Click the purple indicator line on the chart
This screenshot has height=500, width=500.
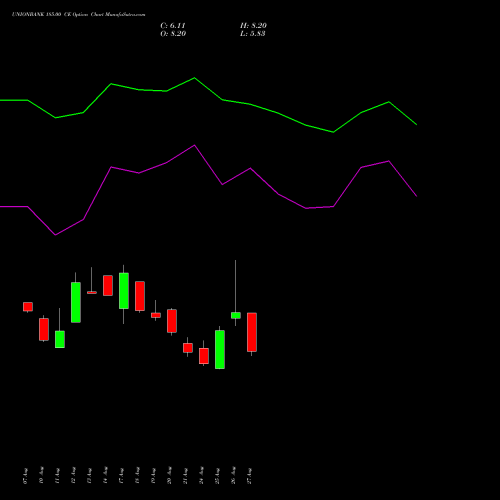point(195,146)
